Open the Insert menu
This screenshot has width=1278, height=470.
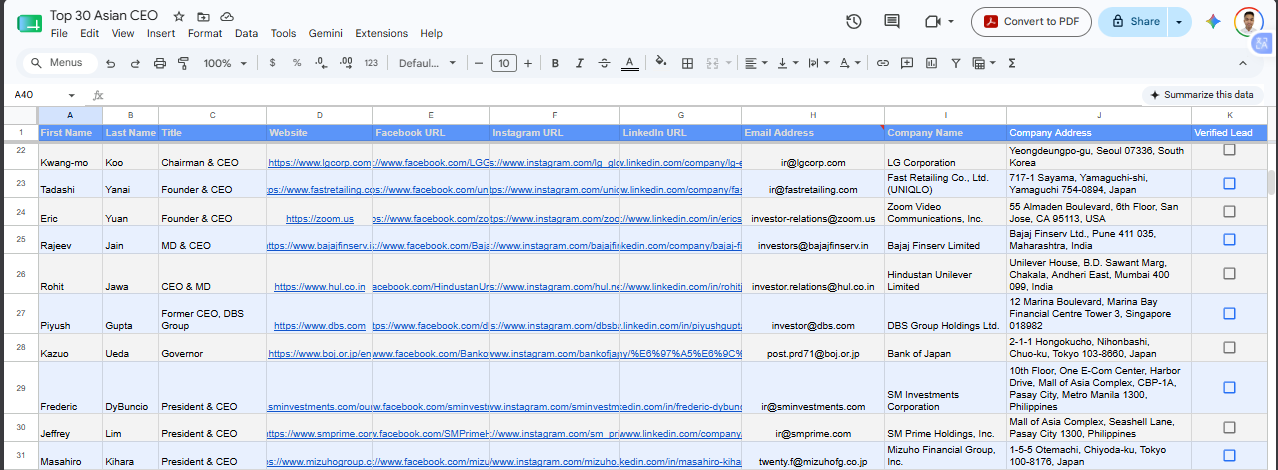point(161,33)
